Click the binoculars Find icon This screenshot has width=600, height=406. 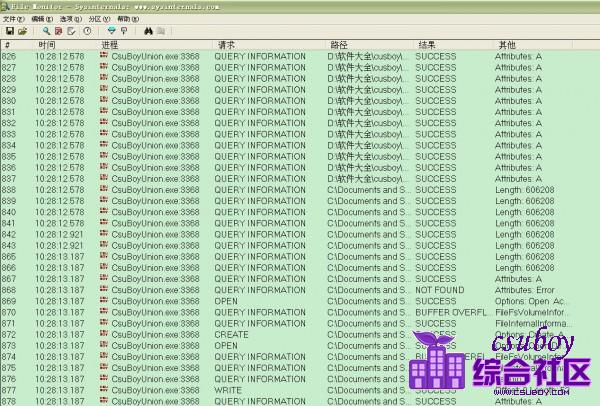click(x=147, y=31)
